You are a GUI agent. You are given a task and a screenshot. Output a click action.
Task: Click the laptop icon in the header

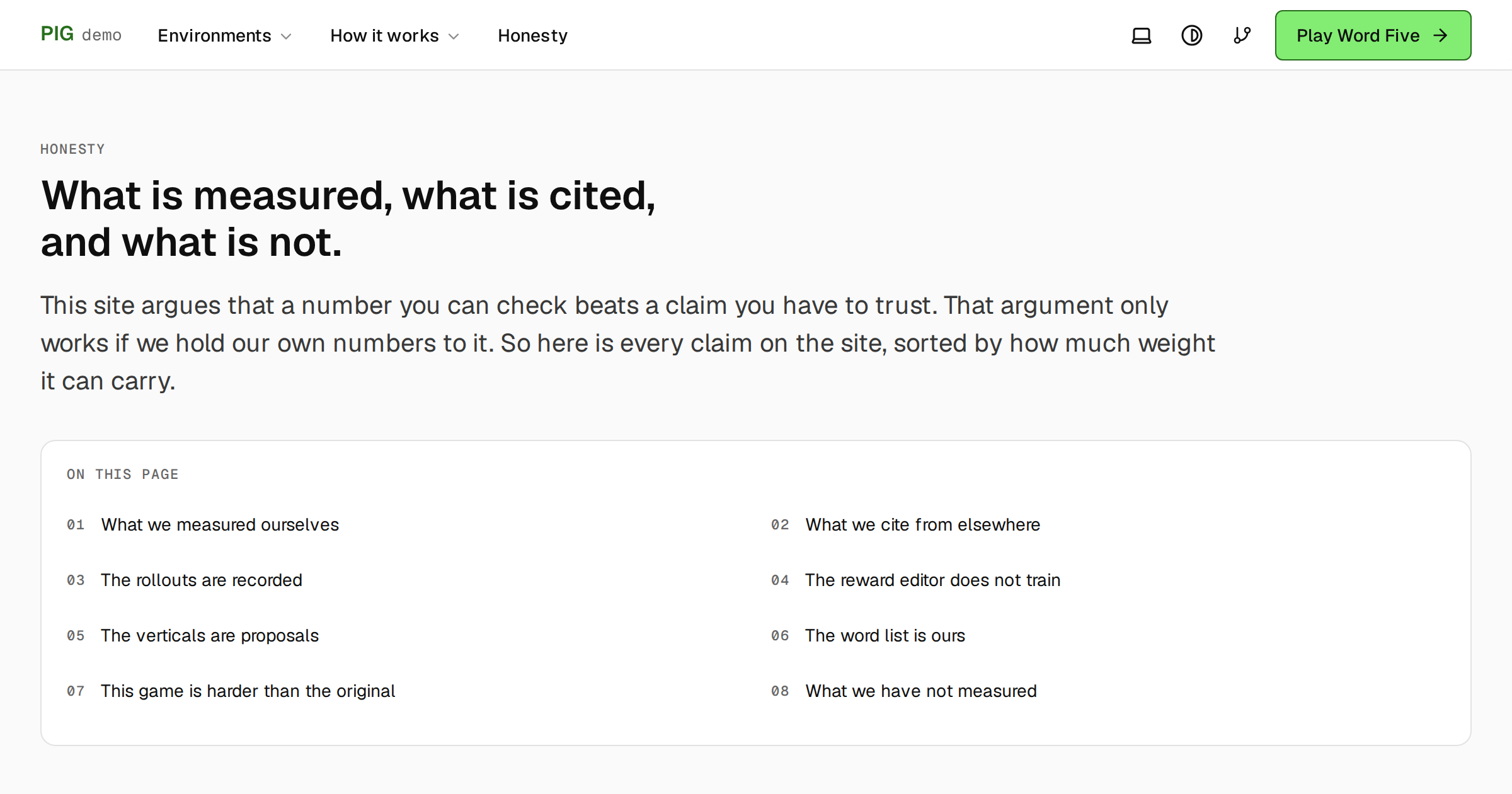point(1141,35)
